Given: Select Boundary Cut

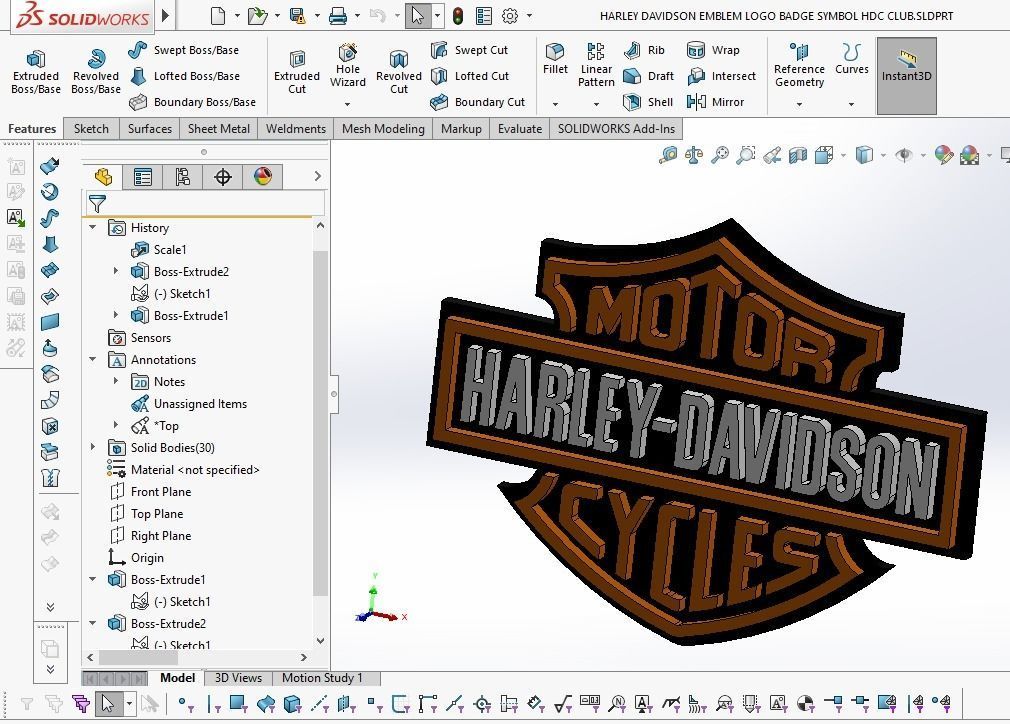Looking at the screenshot, I should tap(477, 102).
